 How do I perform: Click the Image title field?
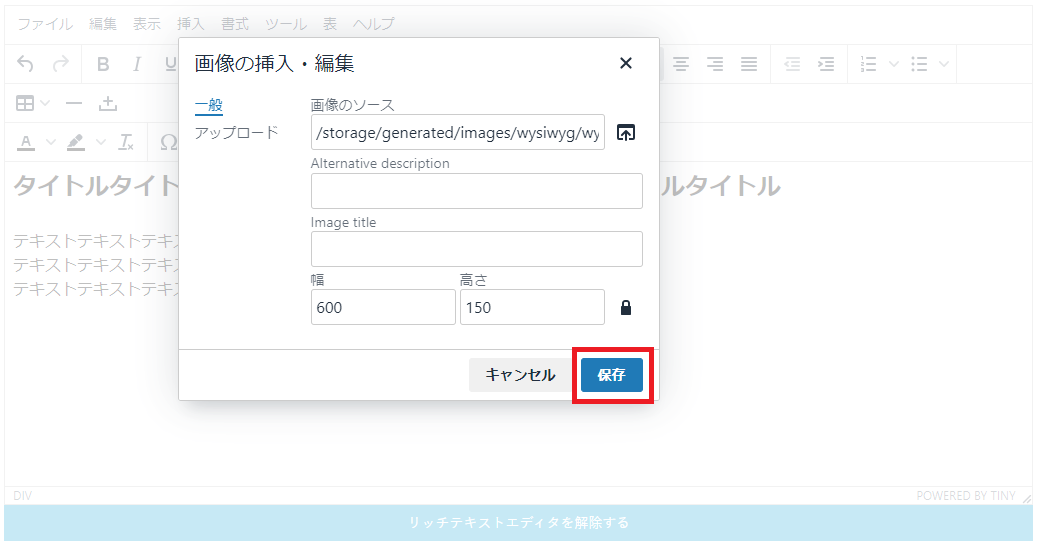pyautogui.click(x=477, y=249)
